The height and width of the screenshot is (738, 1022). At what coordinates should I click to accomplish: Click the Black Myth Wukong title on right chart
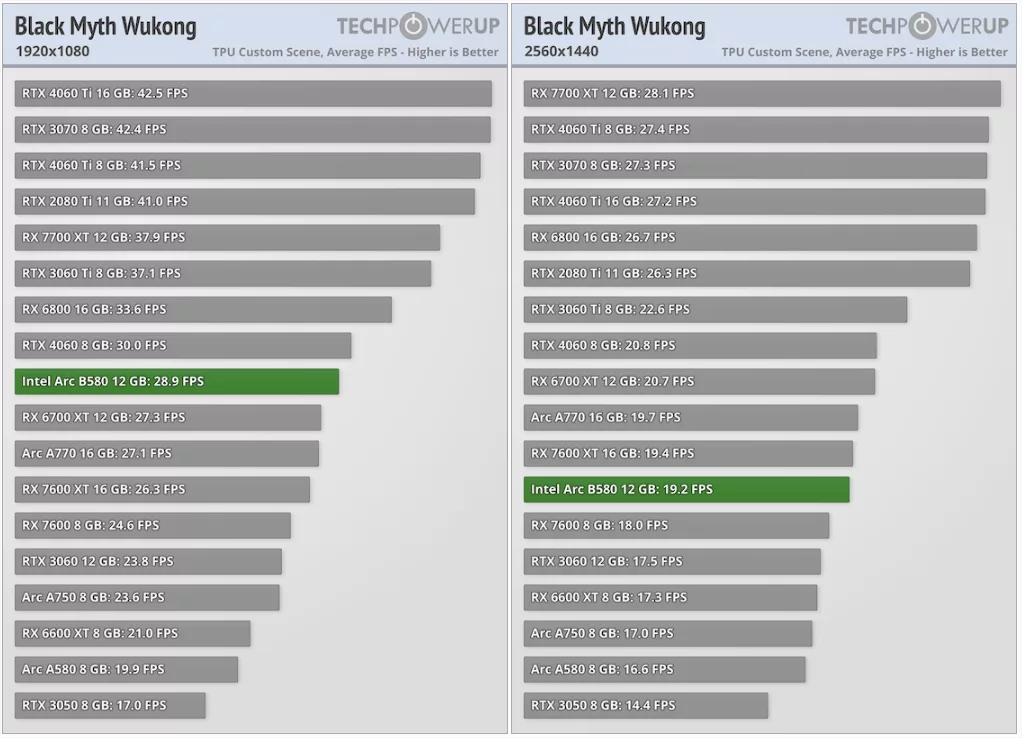click(613, 26)
